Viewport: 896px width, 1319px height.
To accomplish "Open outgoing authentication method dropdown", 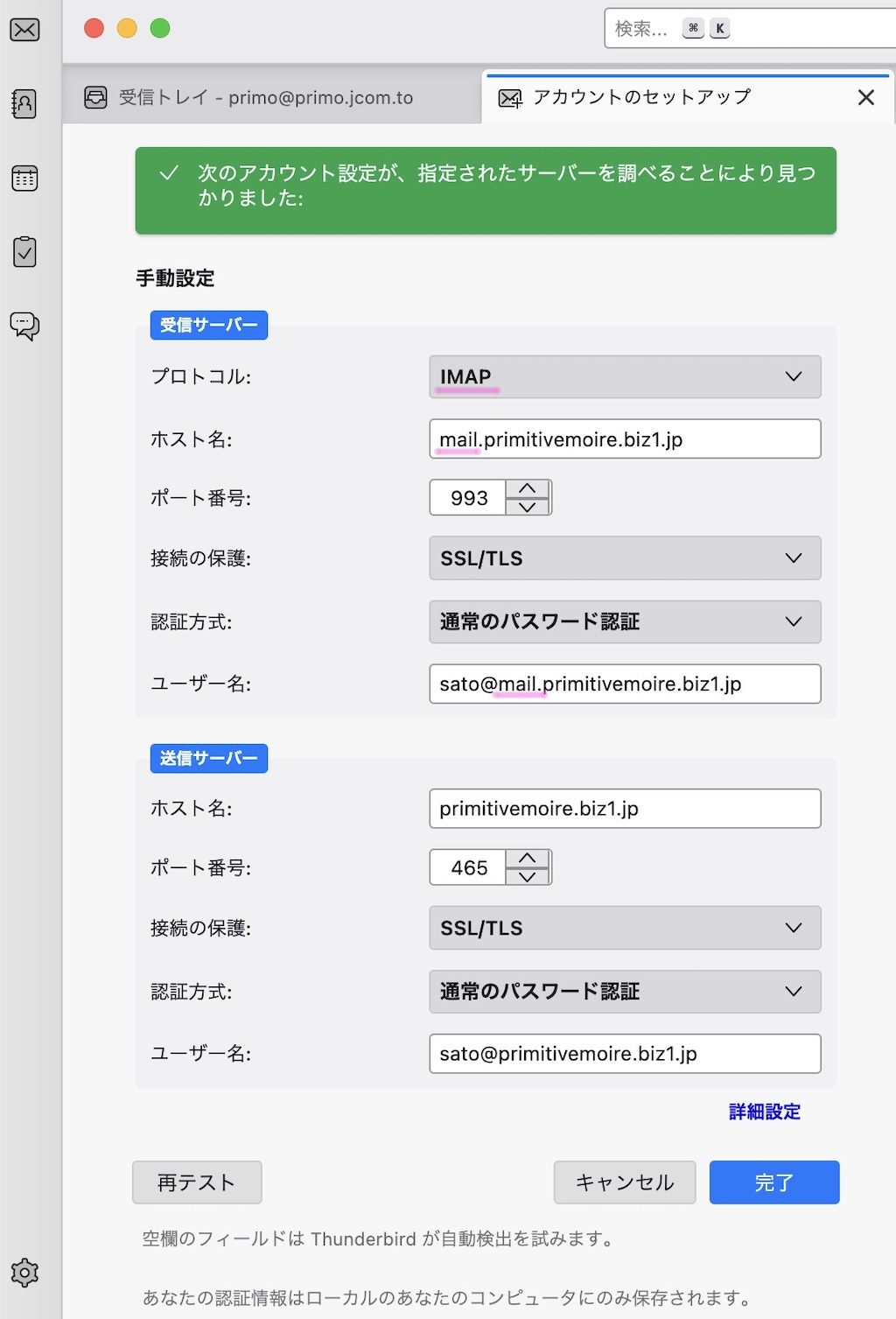I will click(x=625, y=992).
